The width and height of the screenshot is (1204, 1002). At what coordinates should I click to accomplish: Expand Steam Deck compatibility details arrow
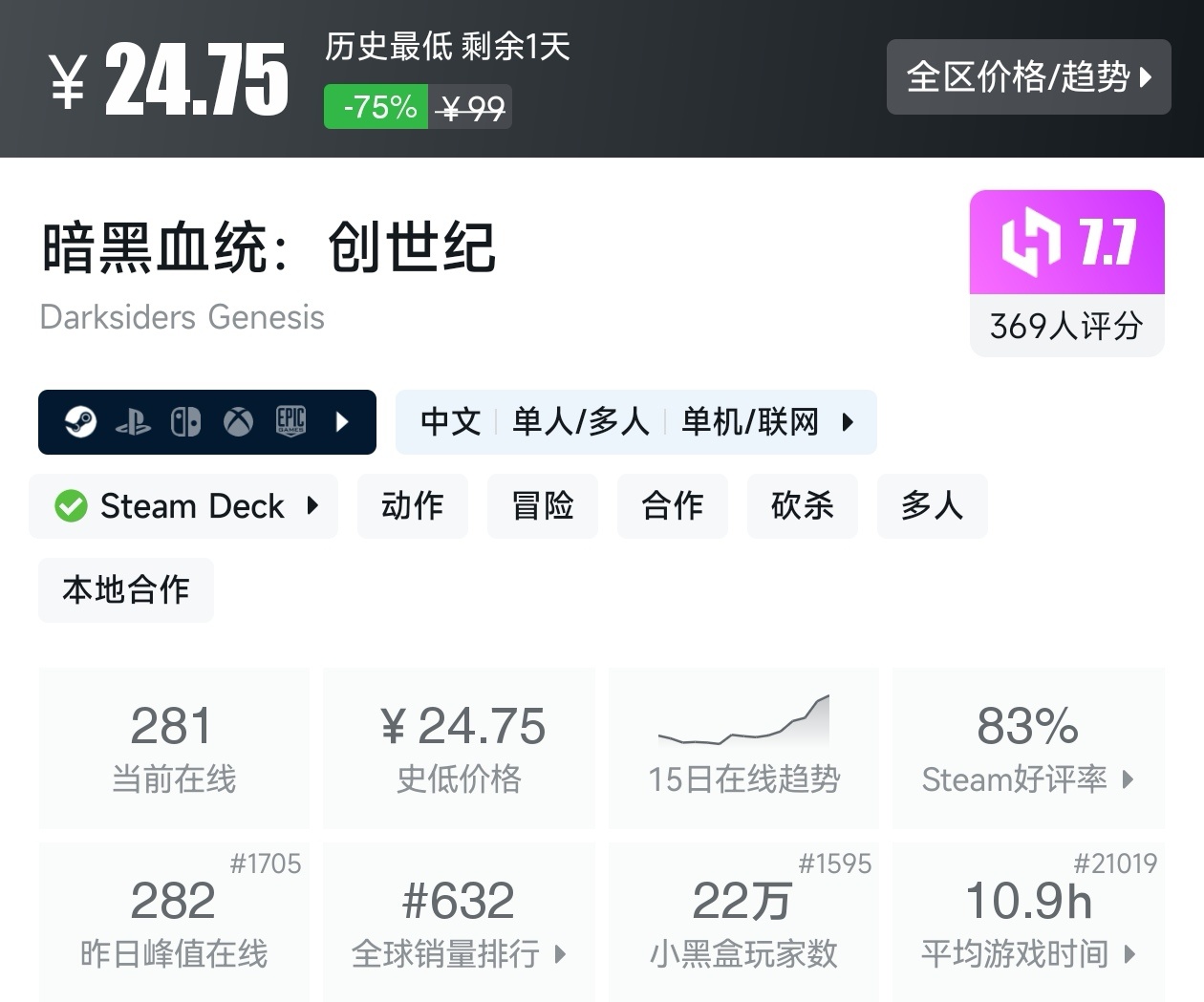point(312,505)
